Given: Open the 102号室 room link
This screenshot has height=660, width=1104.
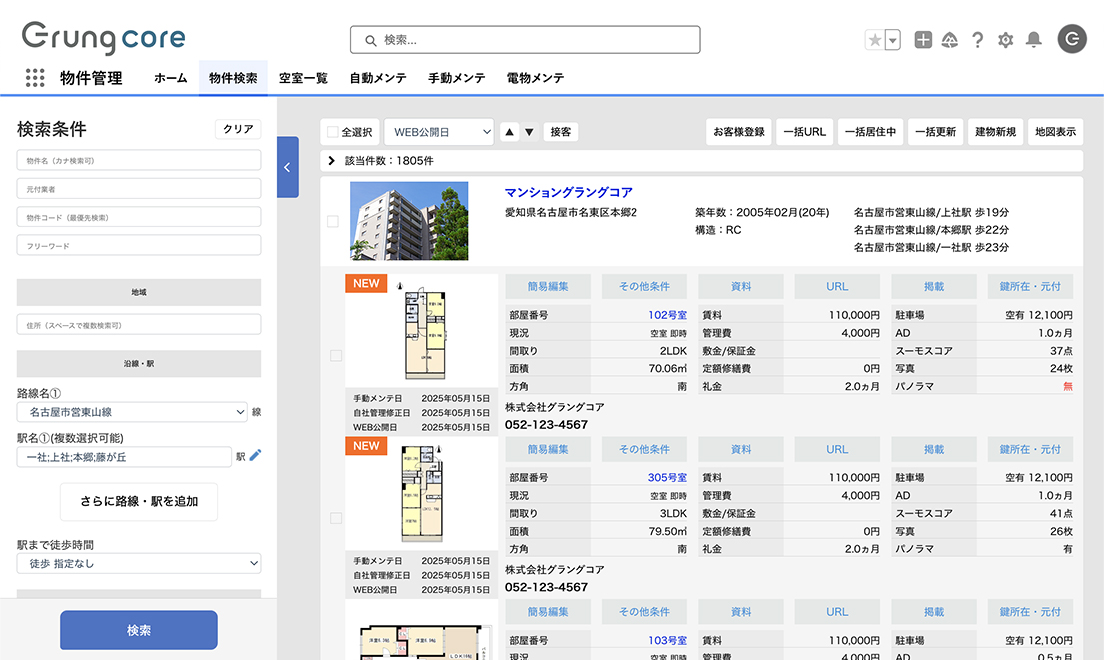Looking at the screenshot, I should (667, 315).
